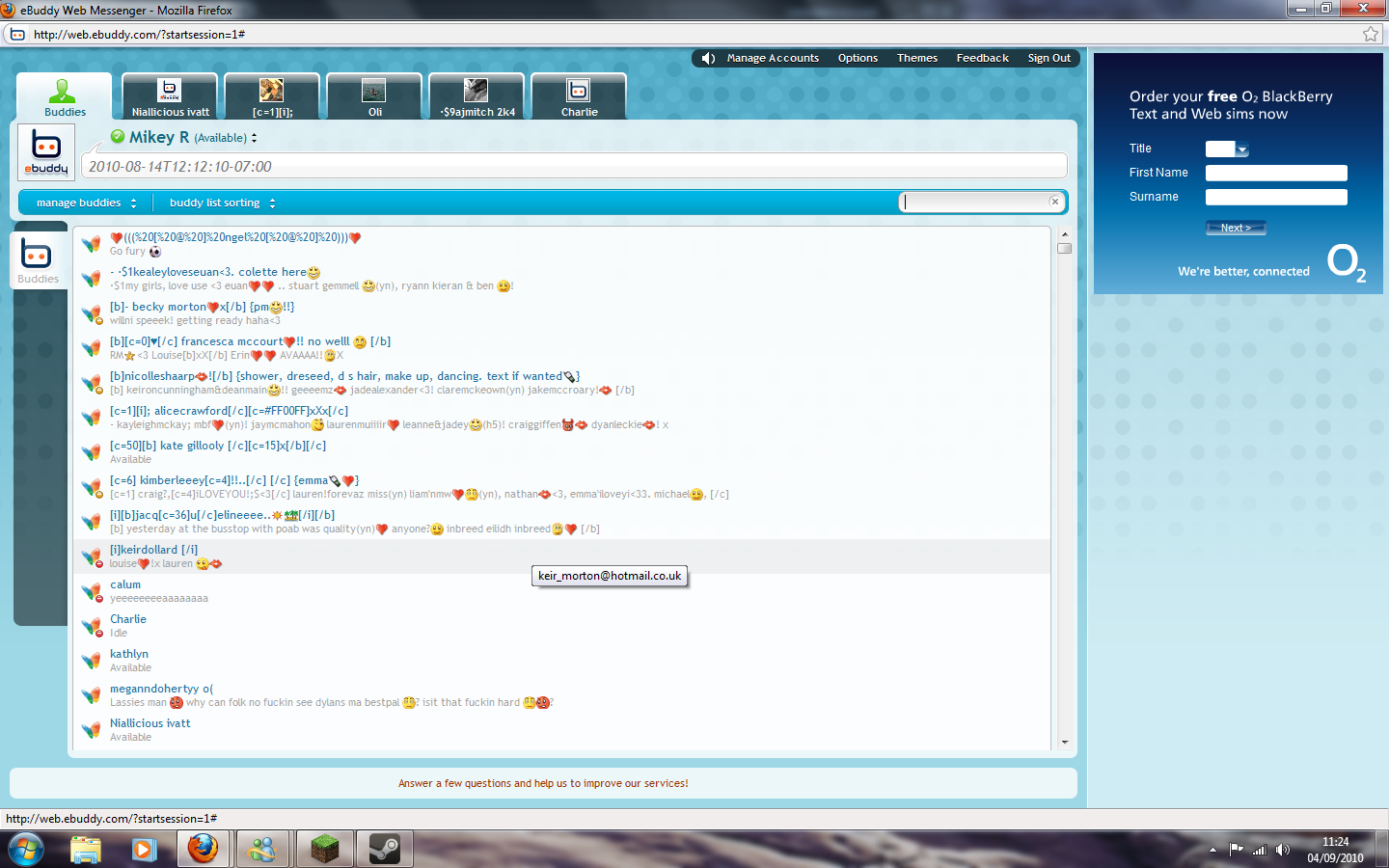Open the Oli chat tab
Screen dimensions: 1389x868
(374, 96)
